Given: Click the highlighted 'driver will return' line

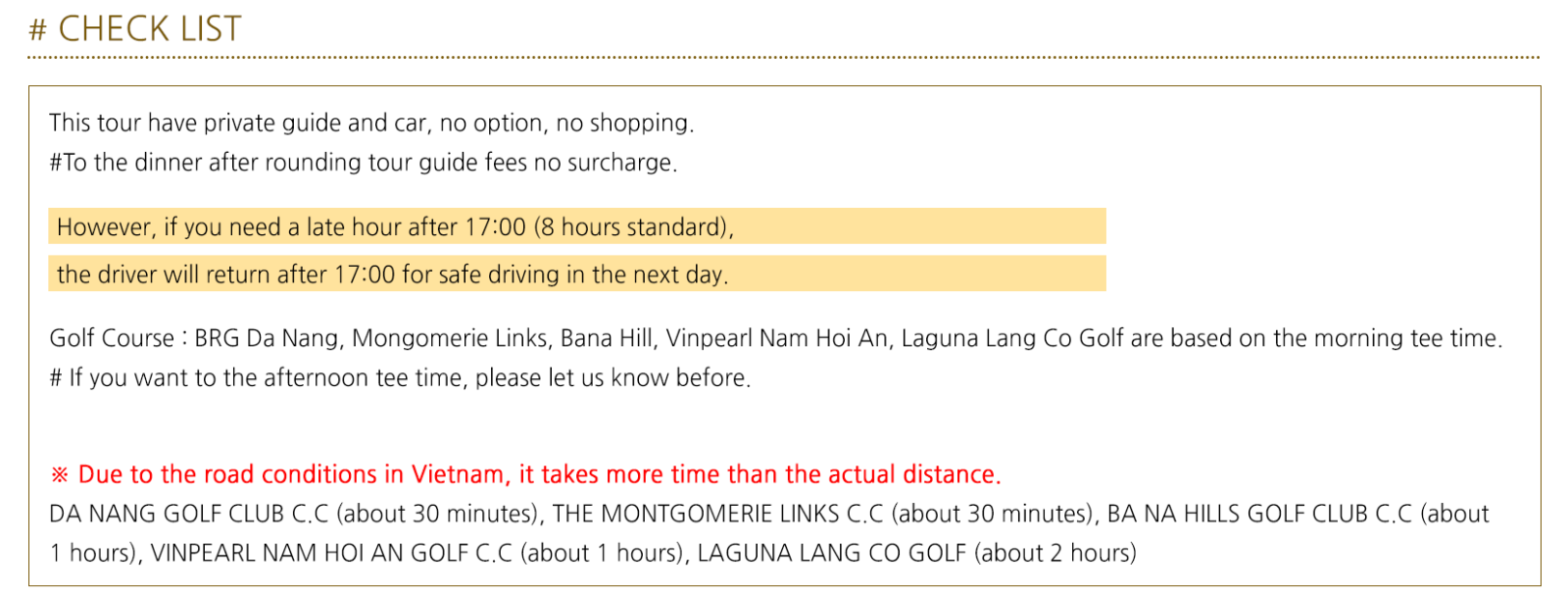Looking at the screenshot, I should 392,274.
